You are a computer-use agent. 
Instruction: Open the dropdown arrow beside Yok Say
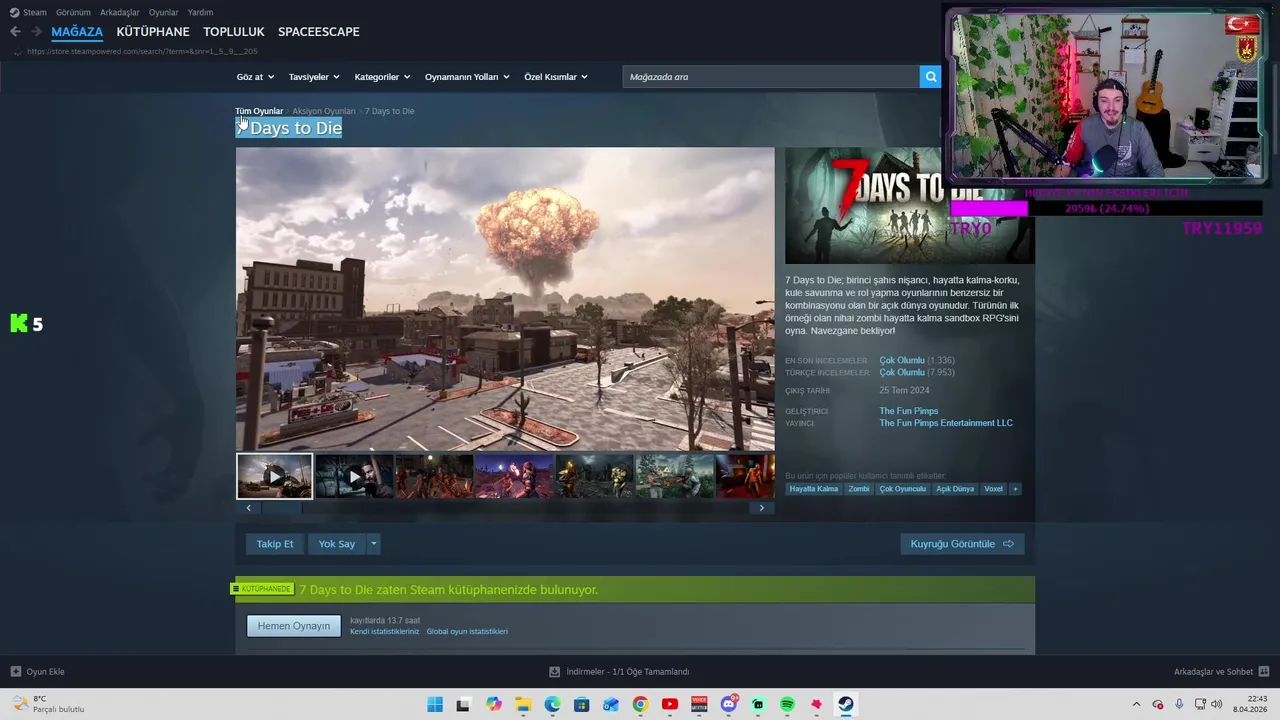click(x=373, y=544)
